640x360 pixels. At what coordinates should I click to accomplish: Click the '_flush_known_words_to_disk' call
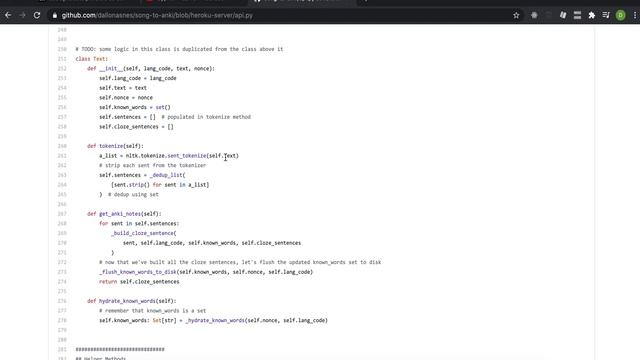click(138, 272)
